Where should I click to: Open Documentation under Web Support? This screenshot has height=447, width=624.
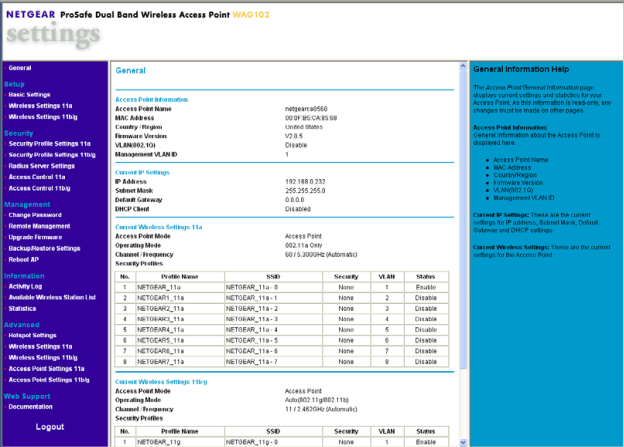click(x=30, y=407)
